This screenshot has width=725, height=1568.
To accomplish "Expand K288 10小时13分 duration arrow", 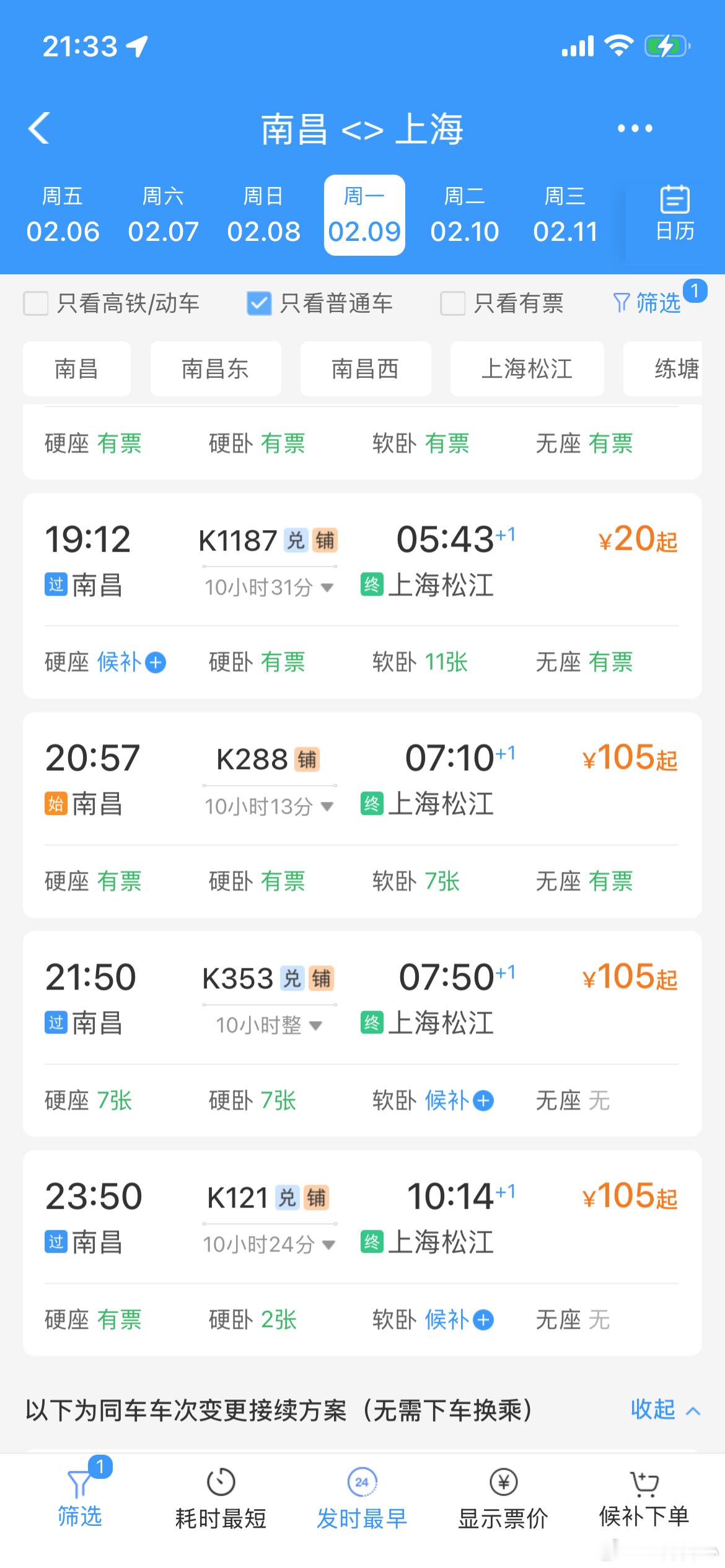I will click(x=327, y=806).
